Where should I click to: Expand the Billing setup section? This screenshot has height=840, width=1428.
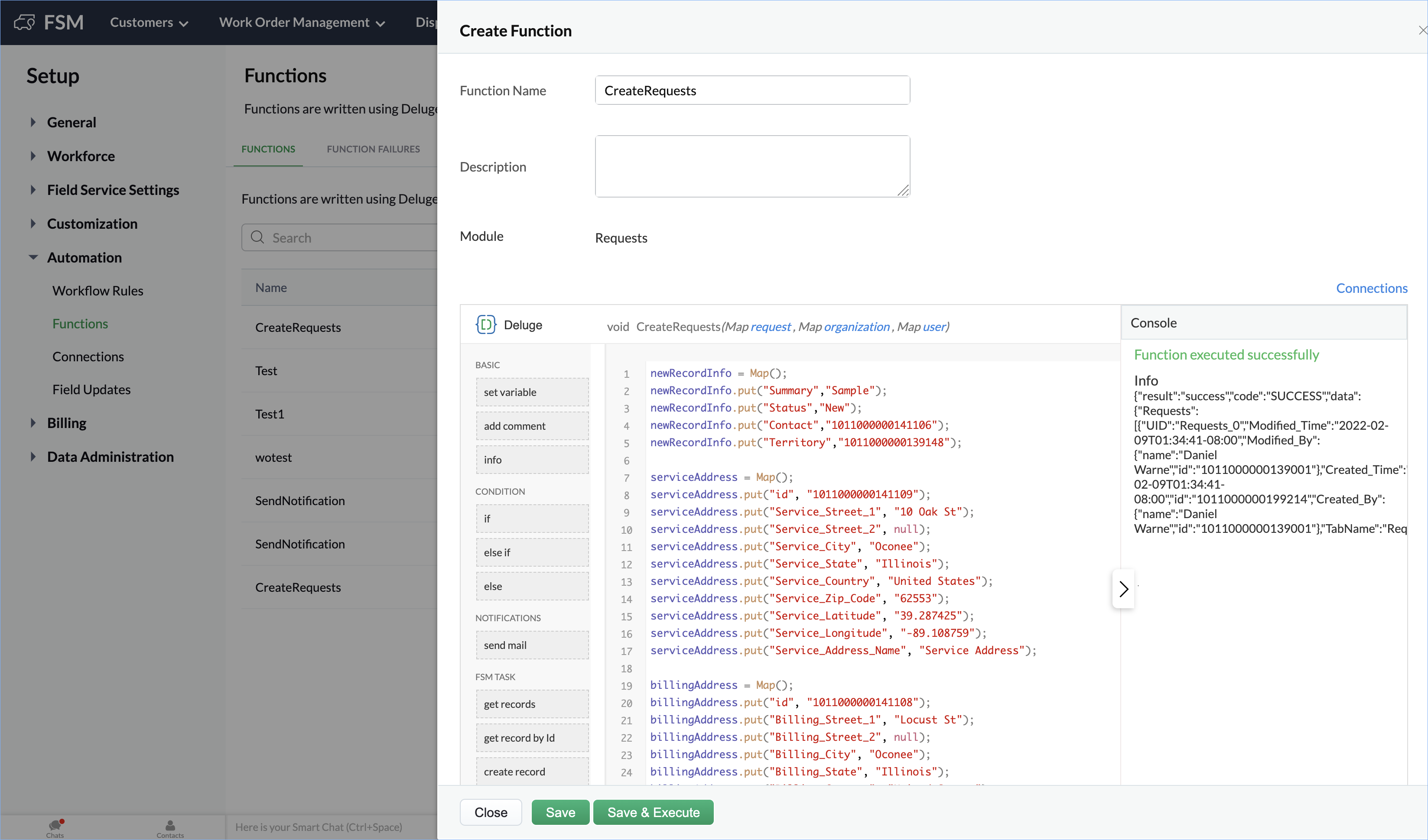tap(33, 423)
